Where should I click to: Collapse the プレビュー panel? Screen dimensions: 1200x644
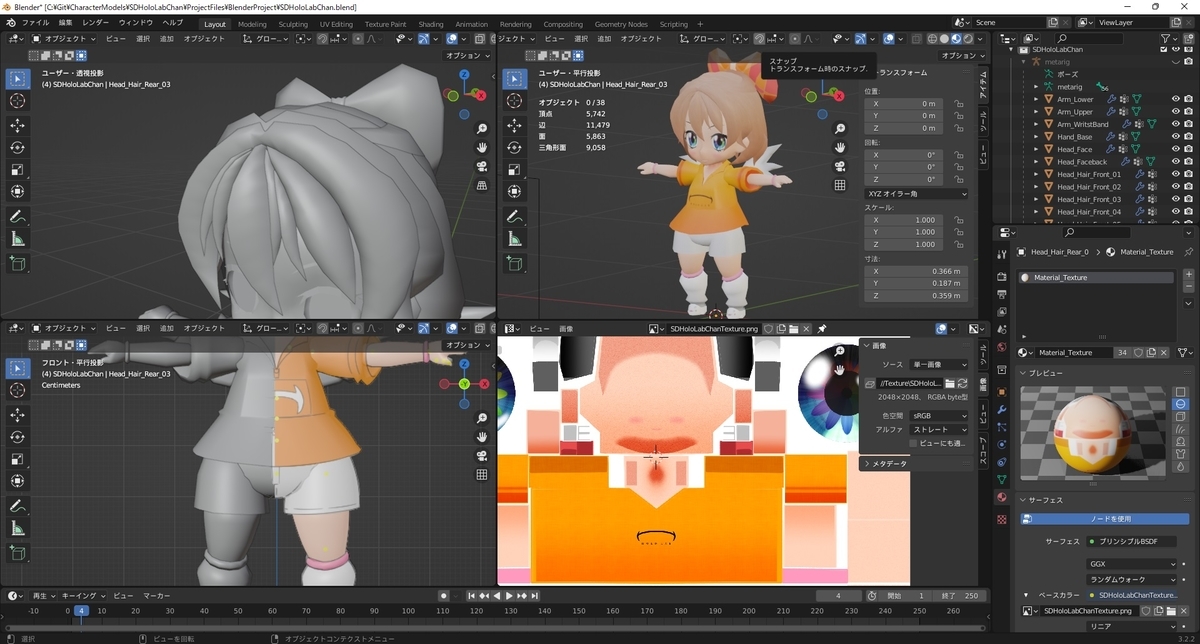tap(1023, 373)
